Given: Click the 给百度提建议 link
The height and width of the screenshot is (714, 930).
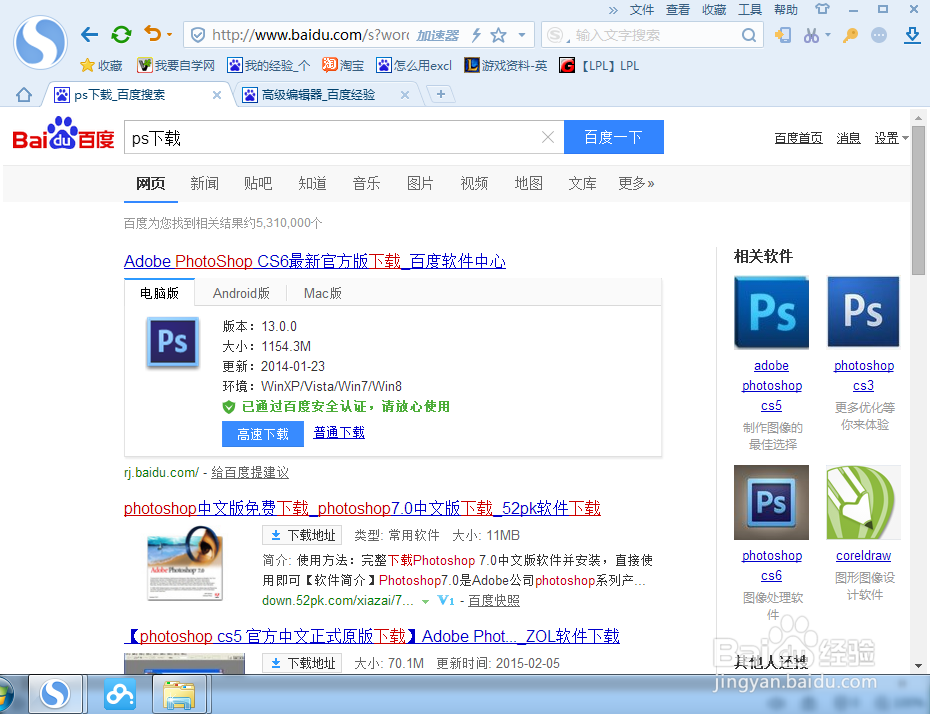Looking at the screenshot, I should (250, 473).
